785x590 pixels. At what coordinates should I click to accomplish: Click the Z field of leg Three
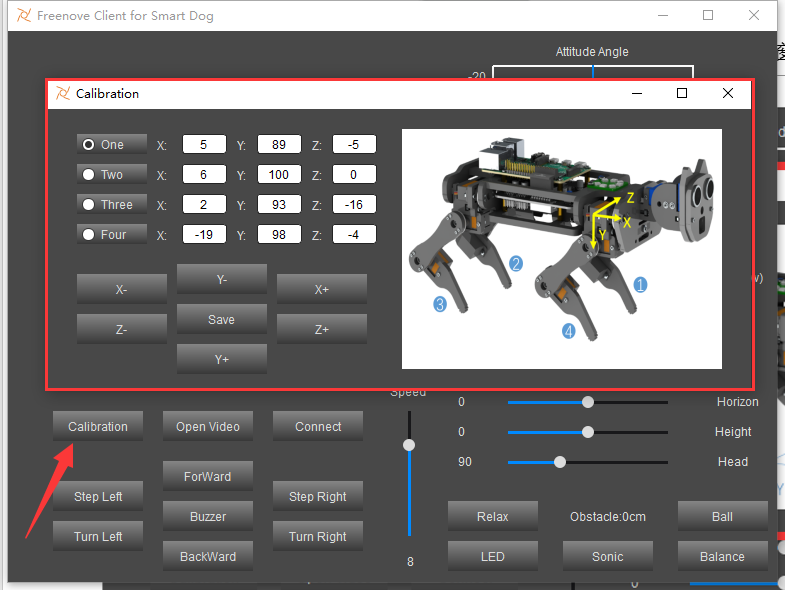click(354, 204)
